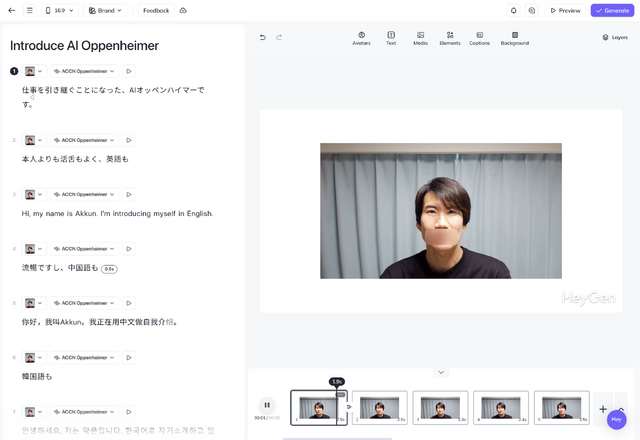Click the 0.5s pause tag in scene 4

coord(109,269)
